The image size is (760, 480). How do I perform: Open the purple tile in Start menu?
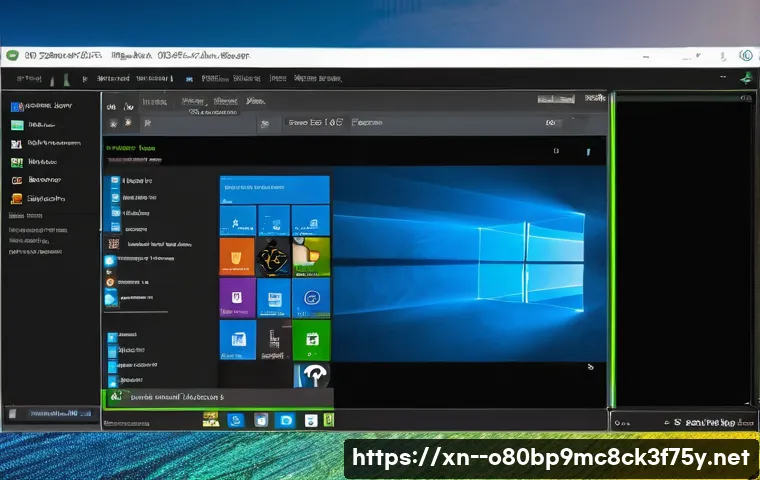click(238, 297)
